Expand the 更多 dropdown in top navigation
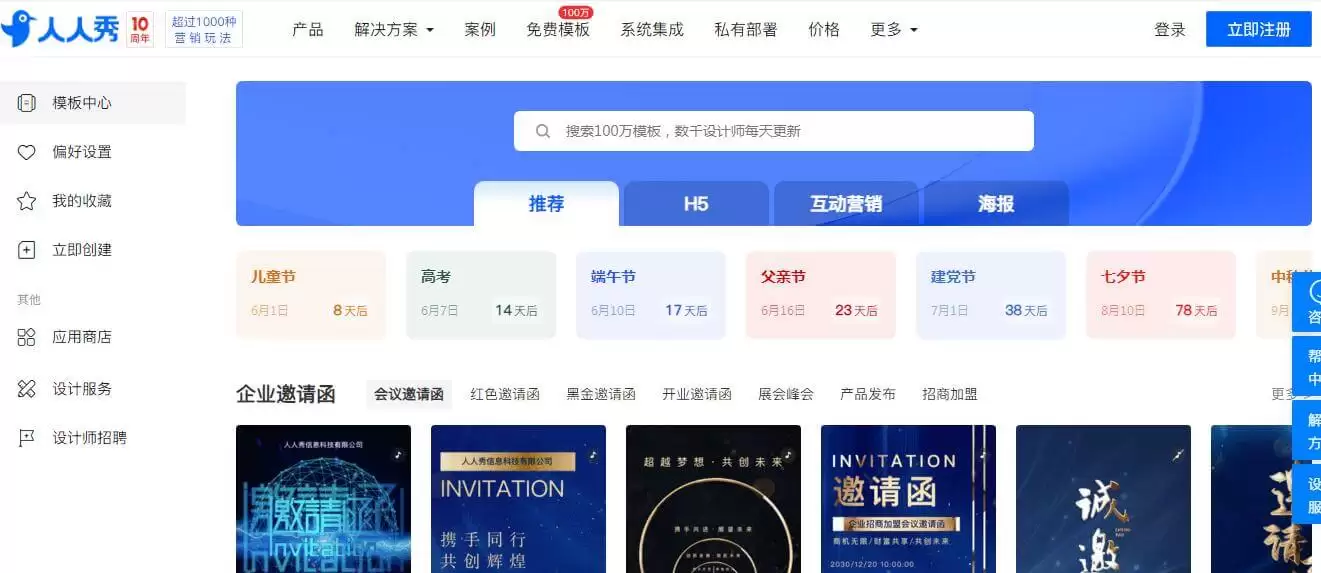The image size is (1321, 573). [x=894, y=30]
